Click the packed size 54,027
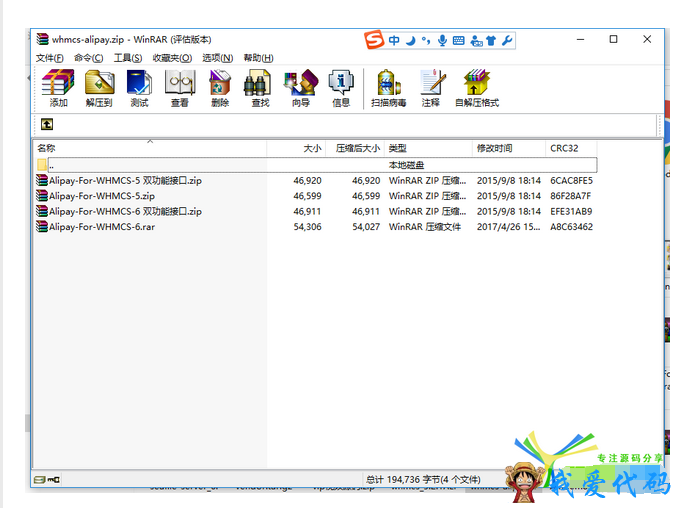688x508 pixels. (x=366, y=227)
